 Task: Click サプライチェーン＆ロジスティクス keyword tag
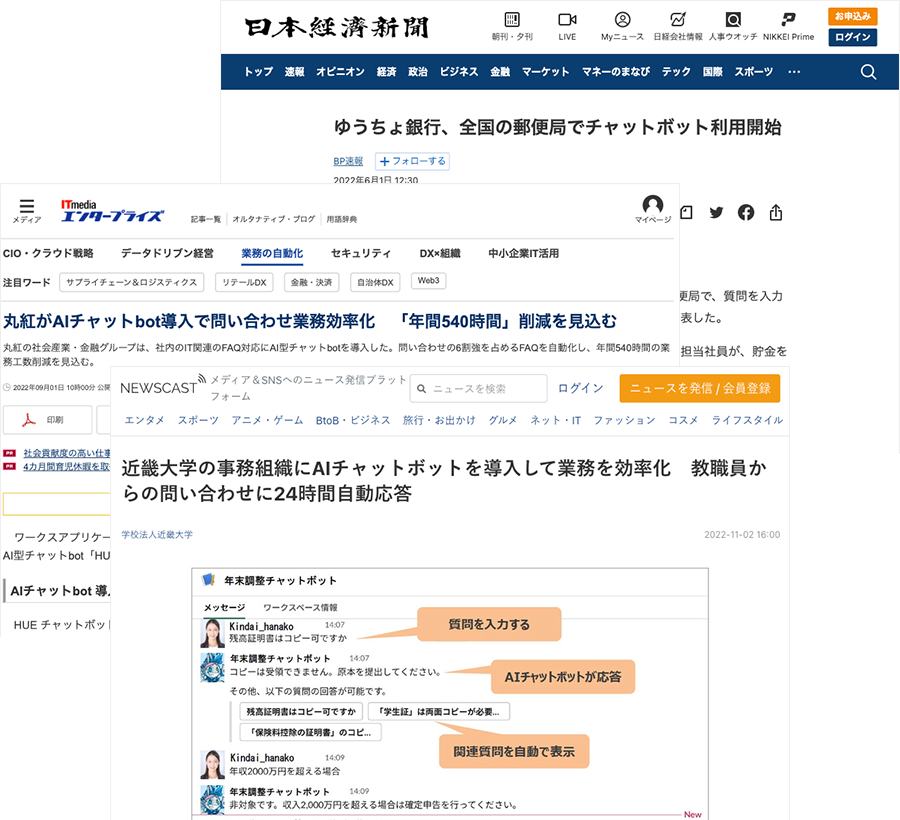coord(131,282)
